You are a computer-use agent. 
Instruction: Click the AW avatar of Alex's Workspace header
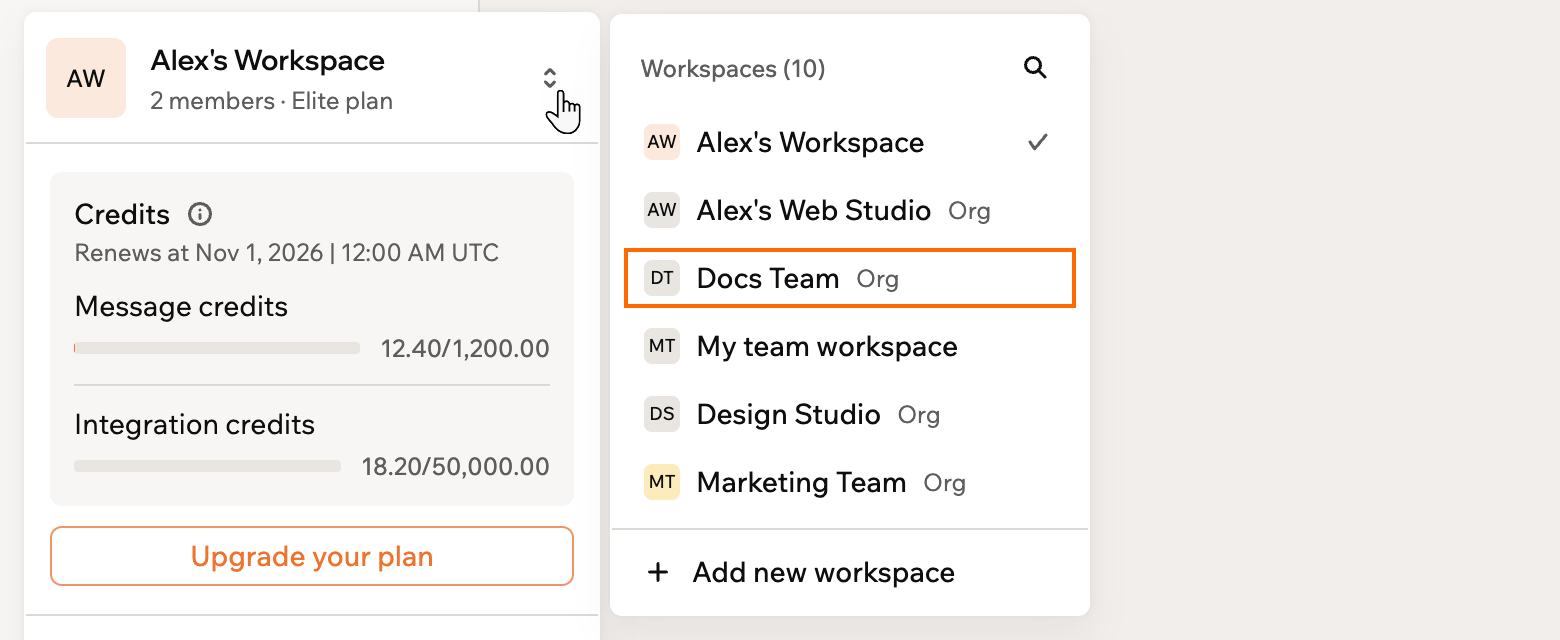pyautogui.click(x=86, y=78)
